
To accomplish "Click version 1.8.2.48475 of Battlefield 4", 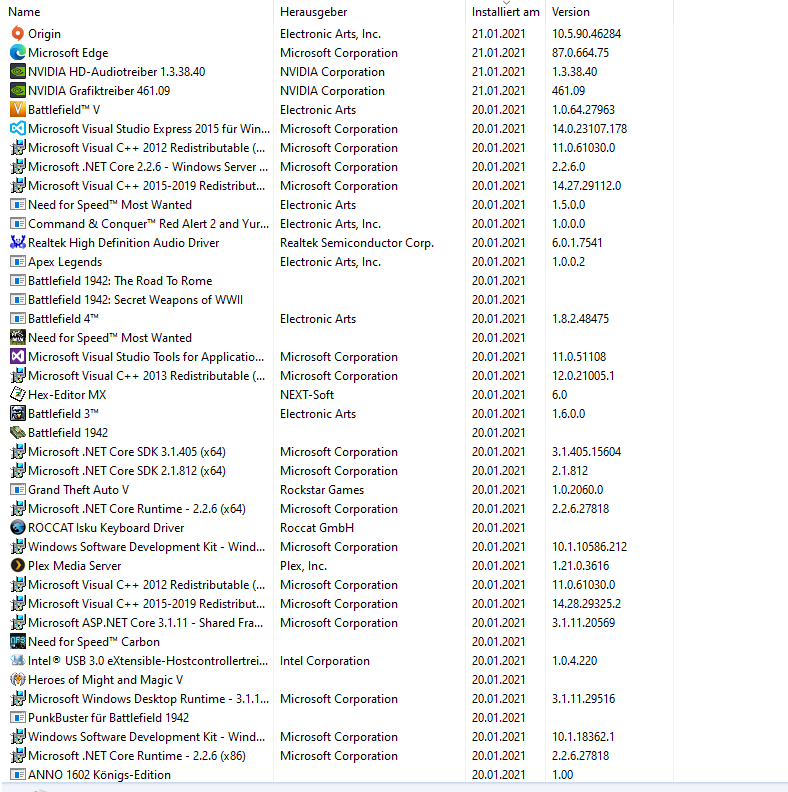I will point(580,319).
